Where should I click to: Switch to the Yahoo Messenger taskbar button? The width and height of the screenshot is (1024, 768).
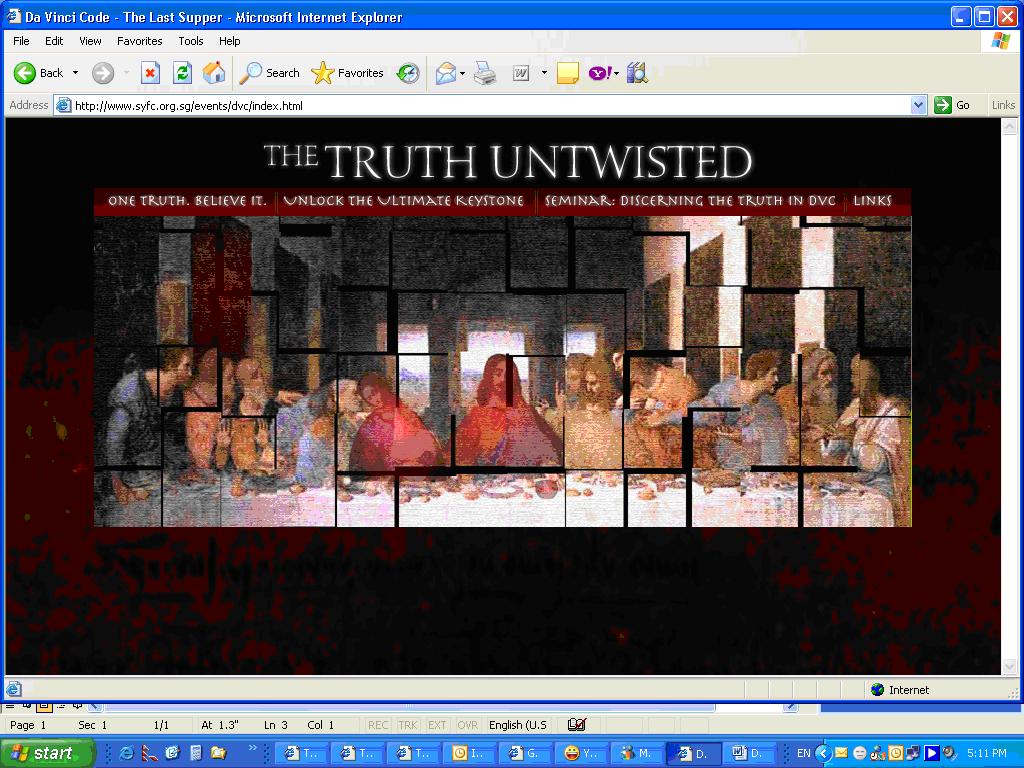[581, 753]
